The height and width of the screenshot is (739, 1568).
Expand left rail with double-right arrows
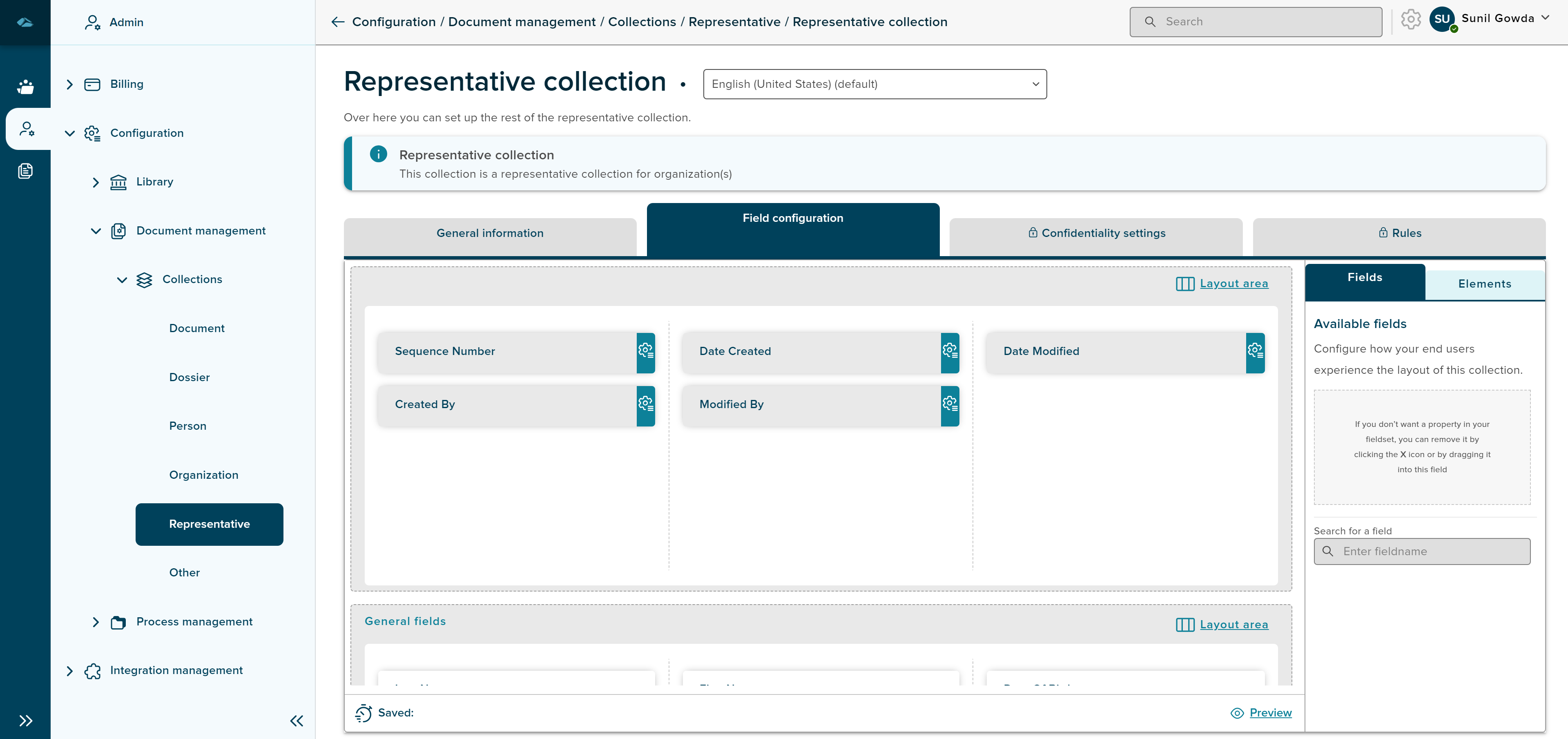(x=26, y=721)
